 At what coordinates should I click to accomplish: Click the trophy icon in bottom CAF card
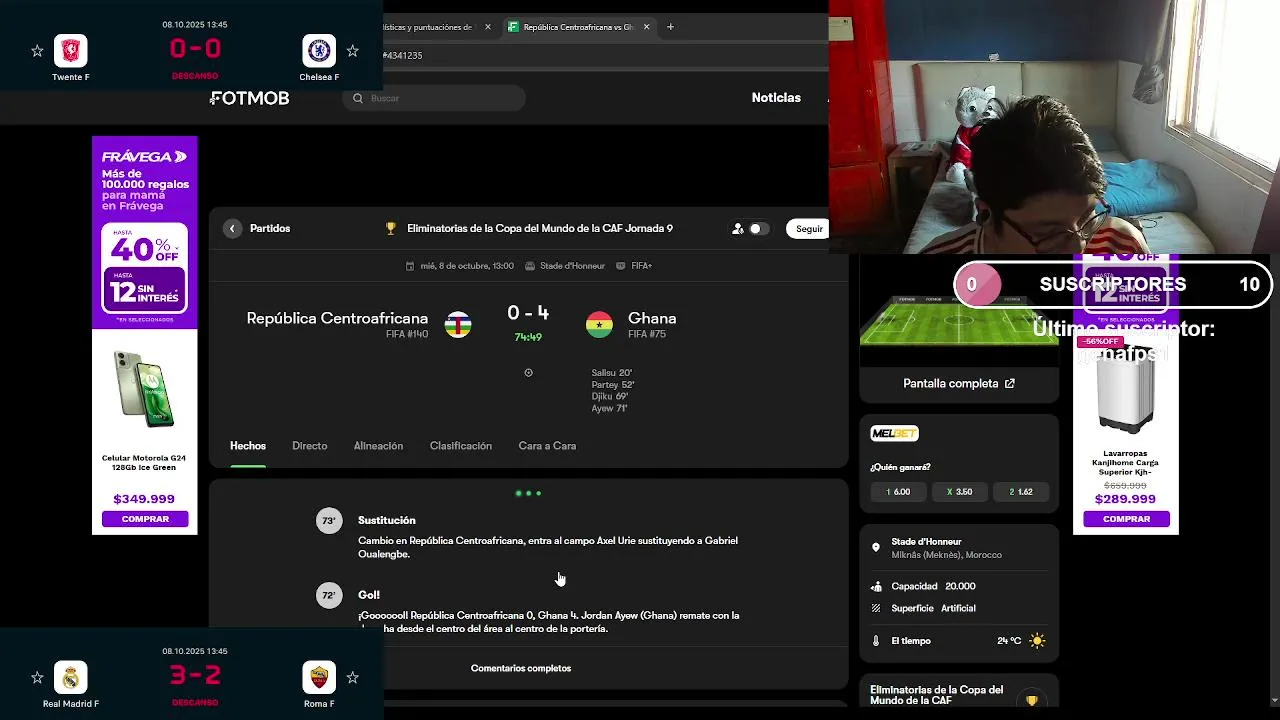pyautogui.click(x=1032, y=700)
